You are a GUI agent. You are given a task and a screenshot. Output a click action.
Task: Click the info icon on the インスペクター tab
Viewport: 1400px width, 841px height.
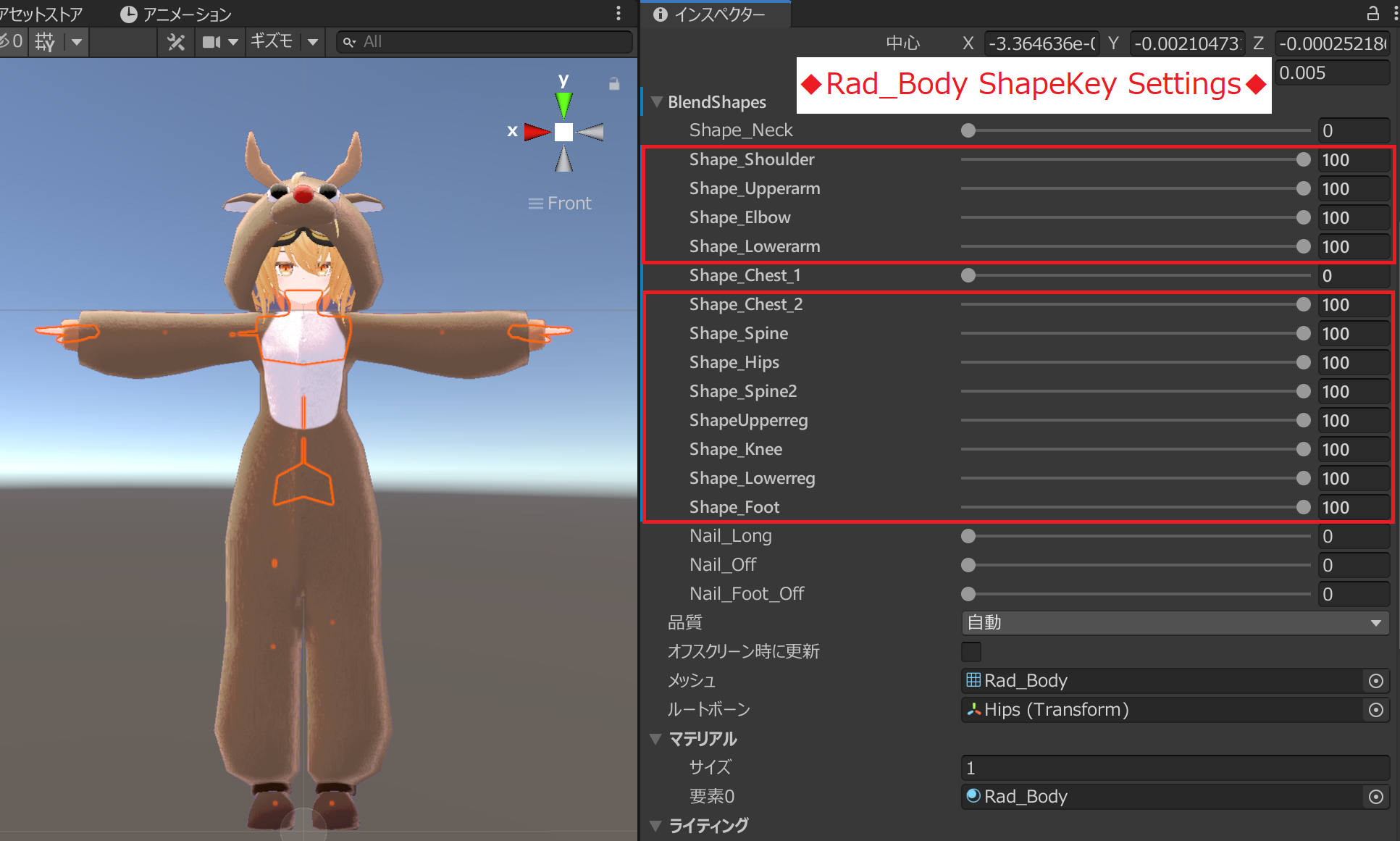point(661,14)
